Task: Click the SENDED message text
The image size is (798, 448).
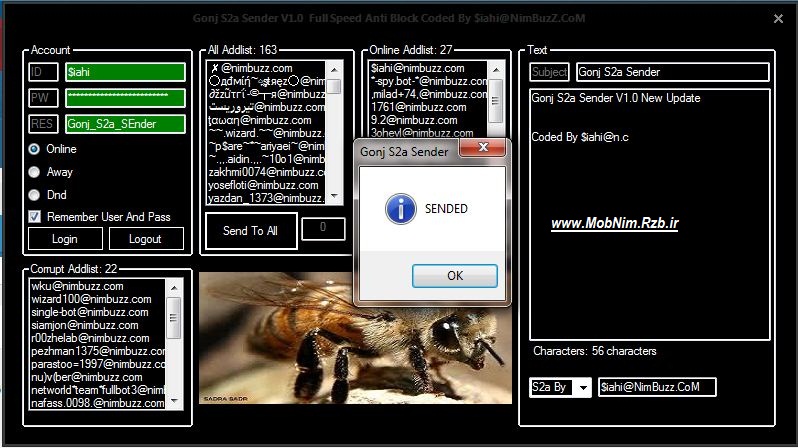Action: click(x=446, y=209)
